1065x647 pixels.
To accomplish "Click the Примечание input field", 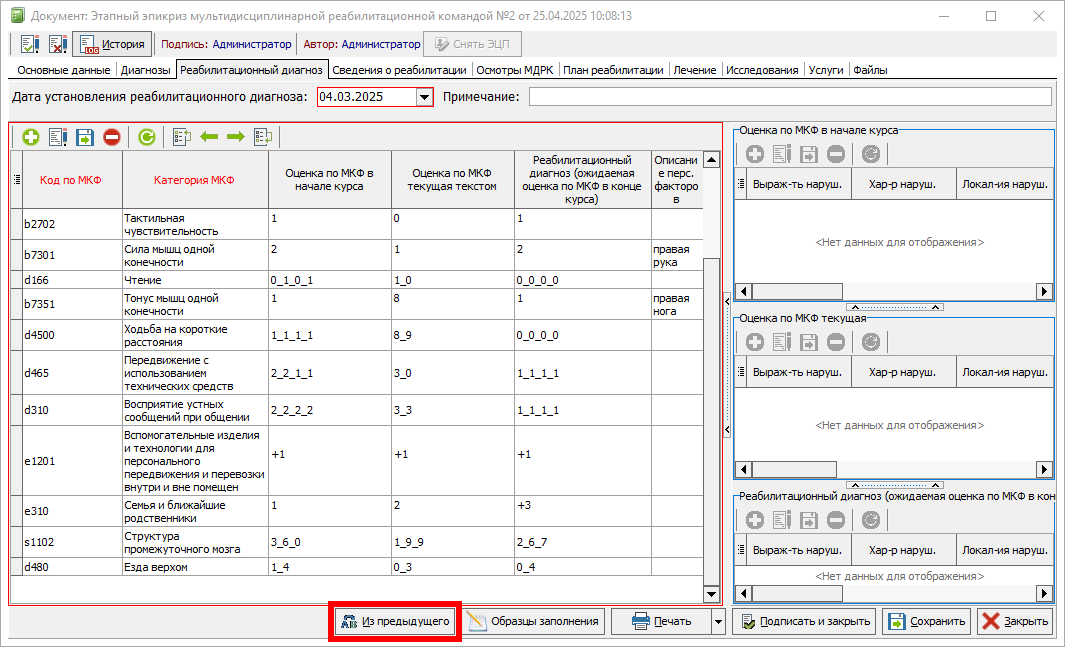I will (790, 97).
